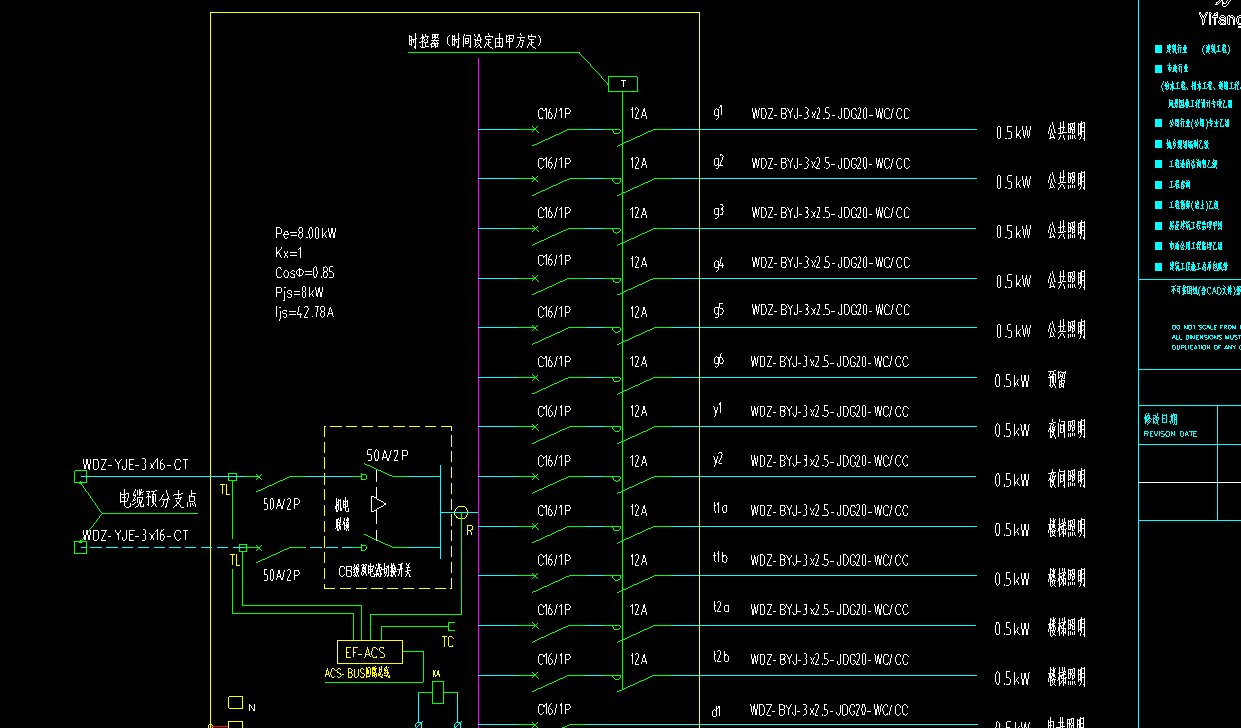Viewport: 1241px width, 728px height.
Task: Click the 12A contactor label of circuit g1
Action: (638, 114)
